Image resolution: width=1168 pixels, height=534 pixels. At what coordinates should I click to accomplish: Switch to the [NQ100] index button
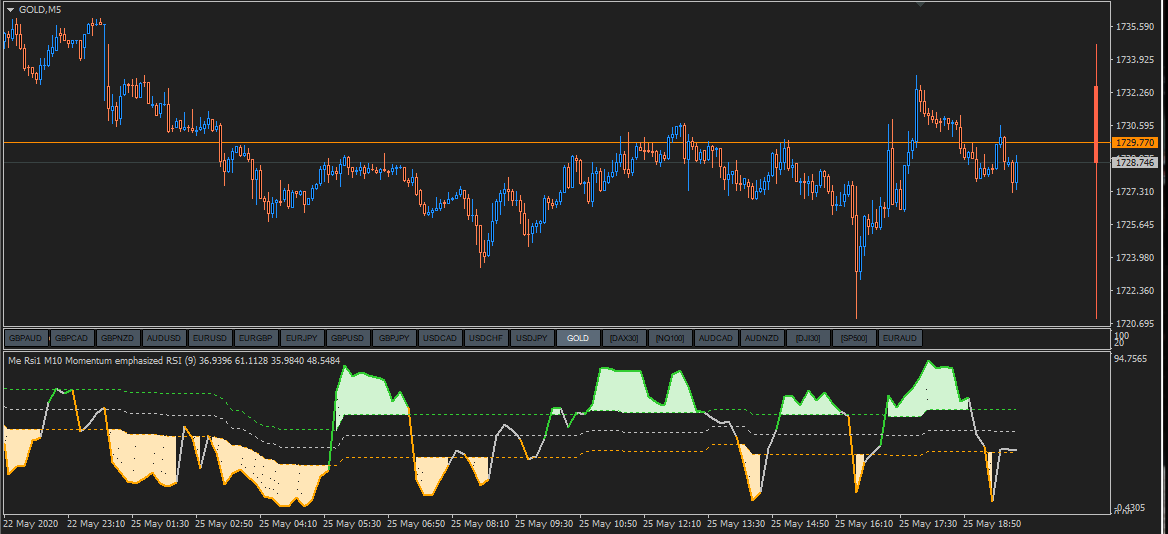click(x=670, y=338)
